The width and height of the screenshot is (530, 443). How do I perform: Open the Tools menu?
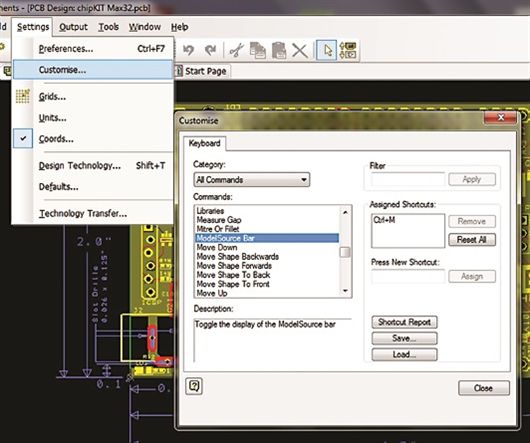[x=108, y=27]
